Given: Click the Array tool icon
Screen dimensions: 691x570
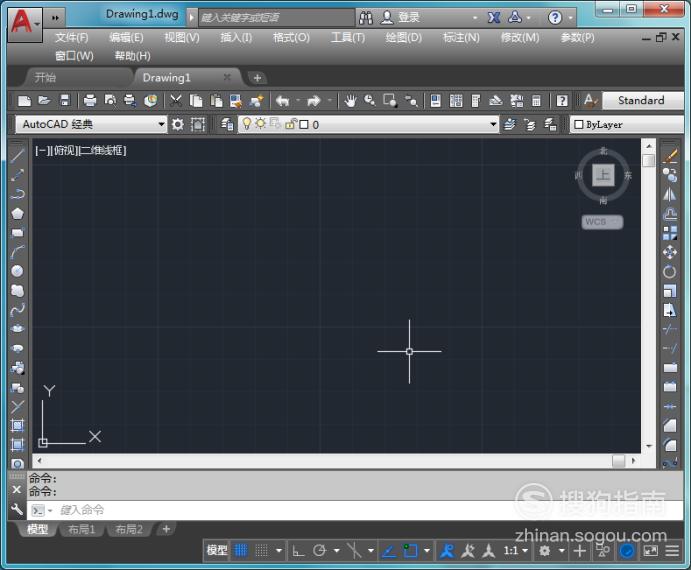Looking at the screenshot, I should (670, 233).
